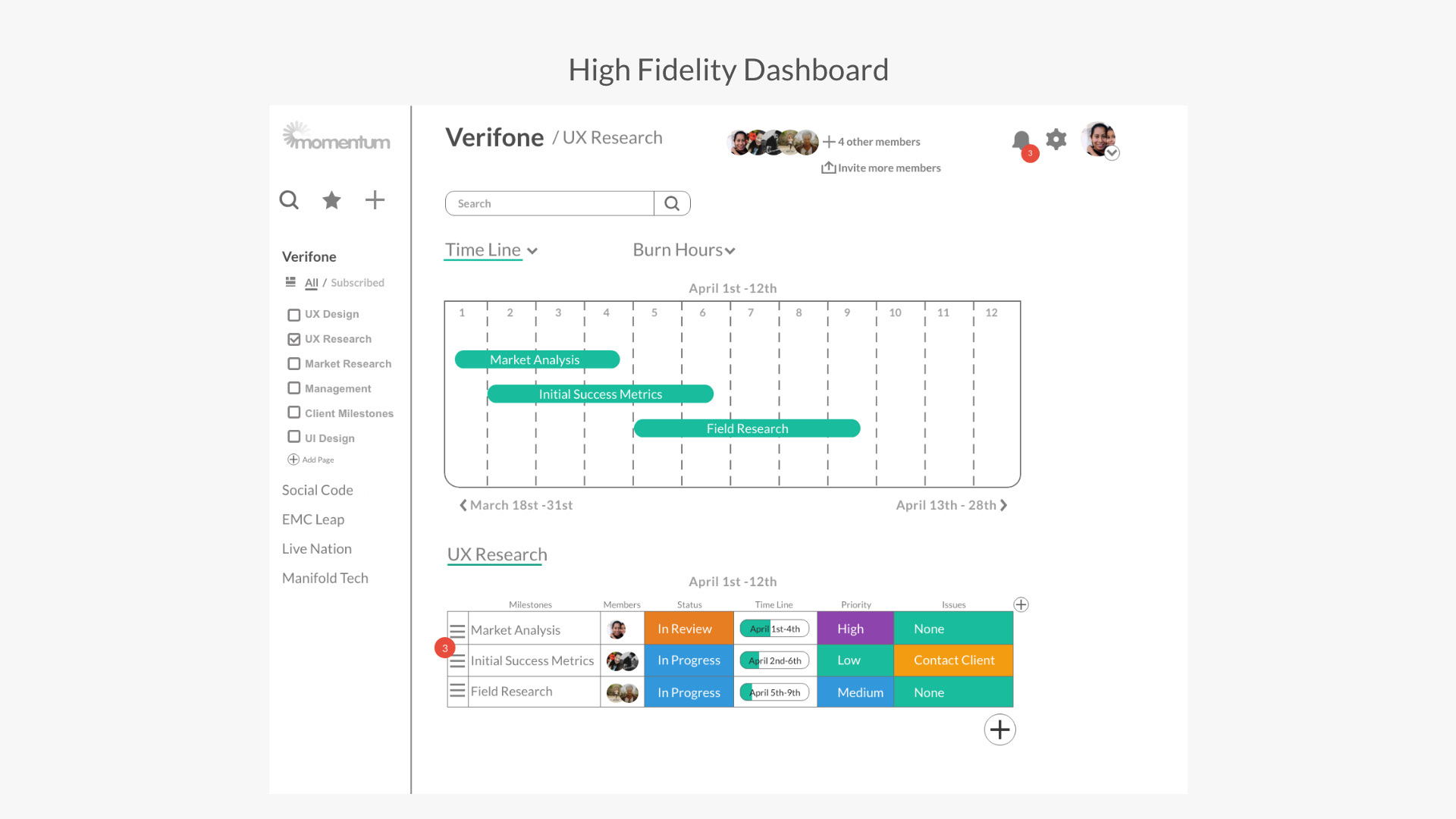The image size is (1456, 819).
Task: Open High priority cell
Action: click(855, 629)
